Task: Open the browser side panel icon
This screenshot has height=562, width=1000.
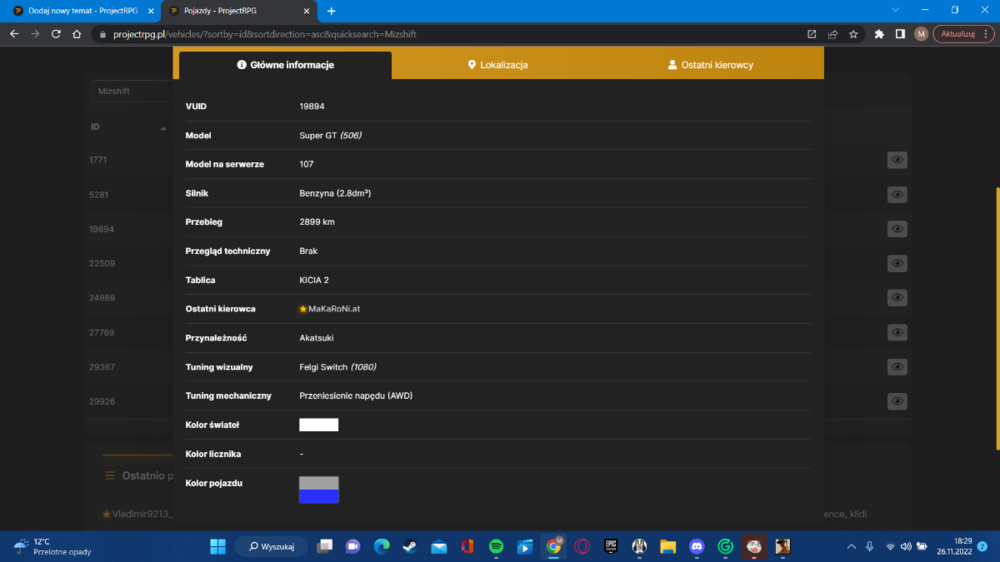Action: 900,34
